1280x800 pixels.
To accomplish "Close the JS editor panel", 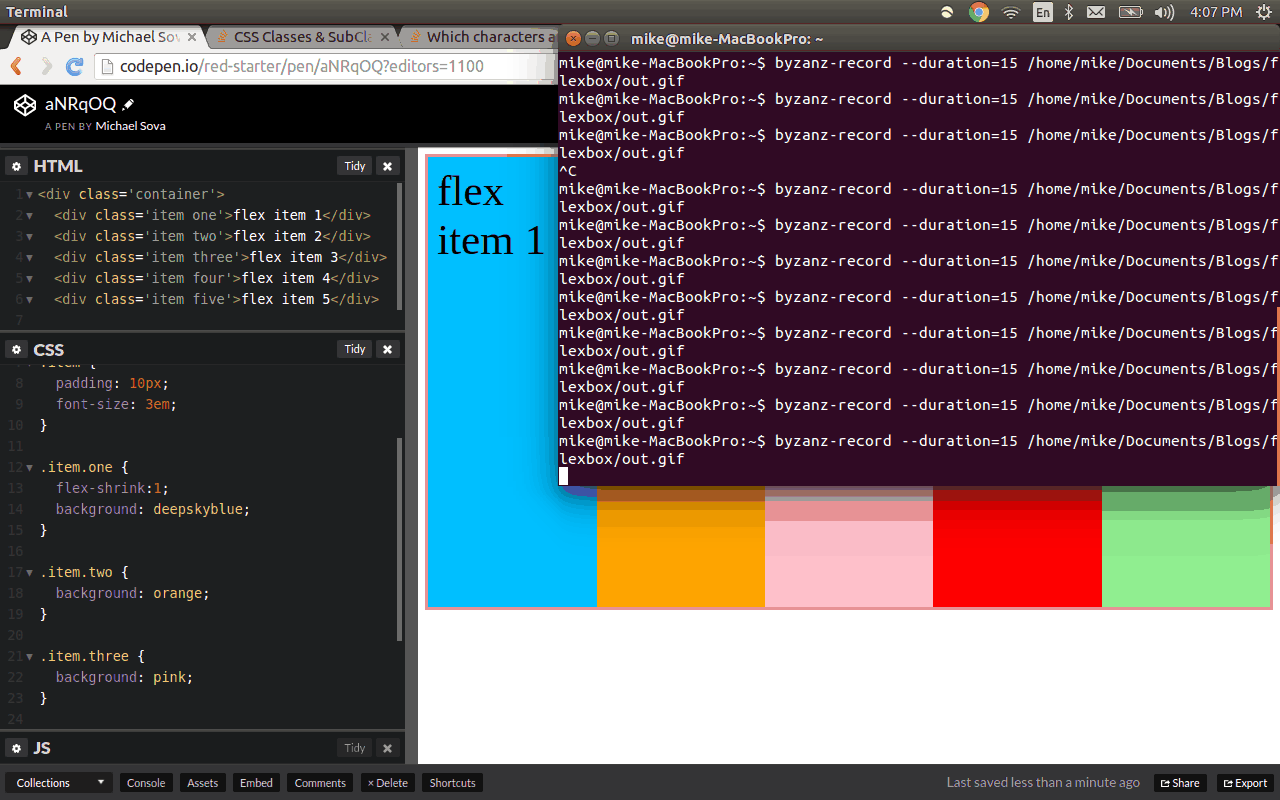I will (x=388, y=748).
